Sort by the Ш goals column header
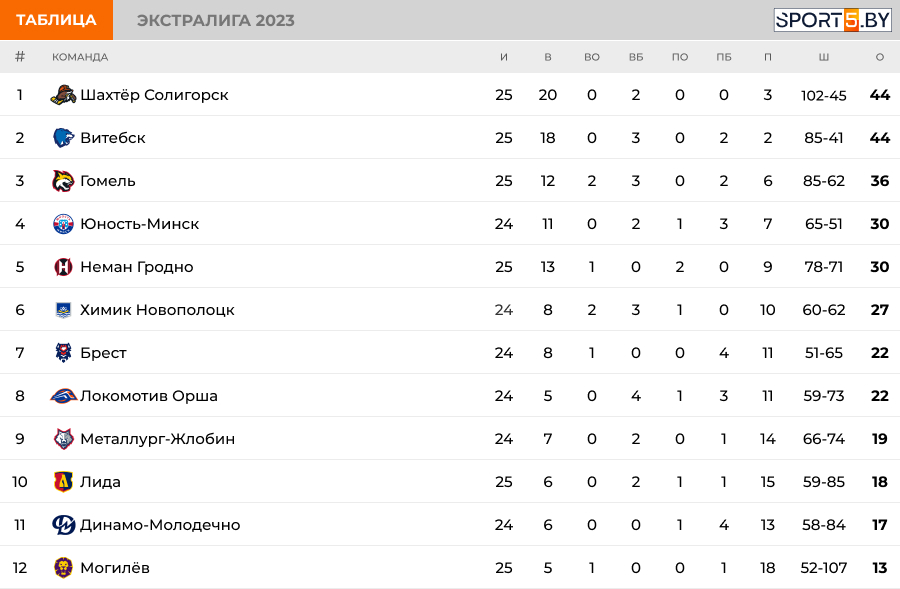Image resolution: width=900 pixels, height=589 pixels. (x=823, y=57)
